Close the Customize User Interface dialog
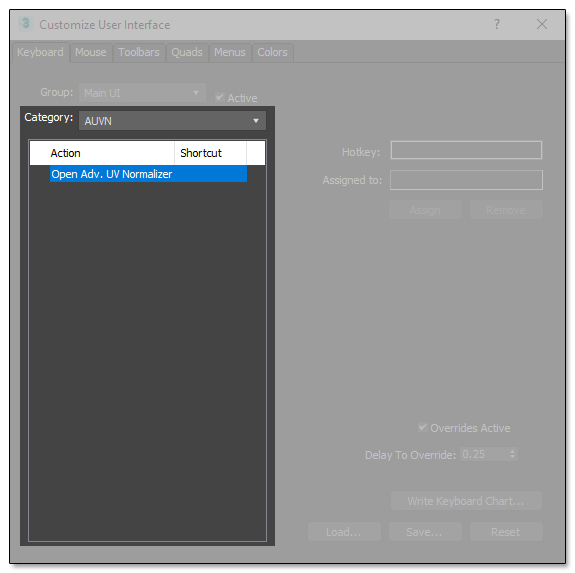 click(542, 24)
